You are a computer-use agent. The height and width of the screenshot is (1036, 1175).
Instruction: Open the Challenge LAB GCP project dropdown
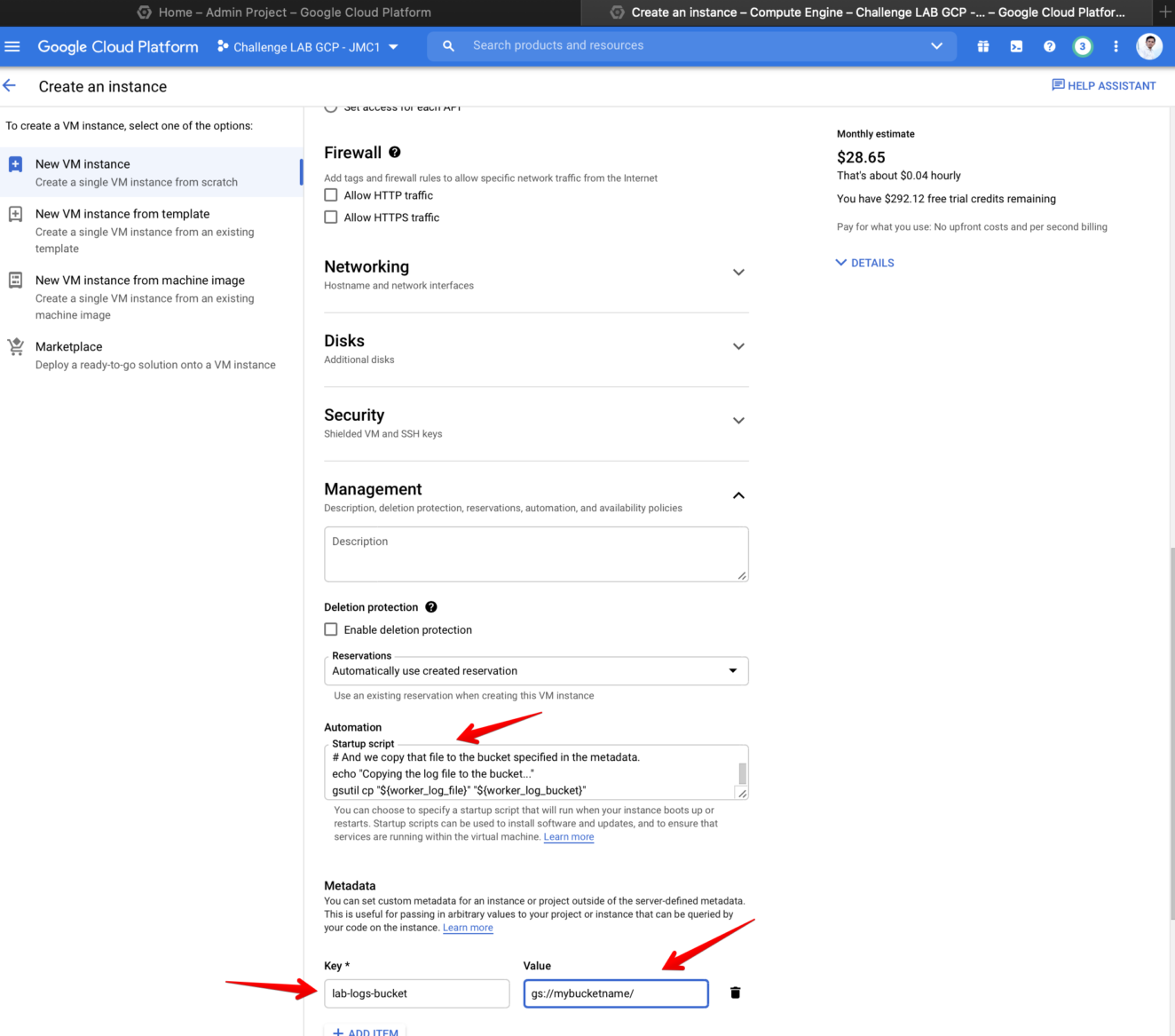click(307, 46)
